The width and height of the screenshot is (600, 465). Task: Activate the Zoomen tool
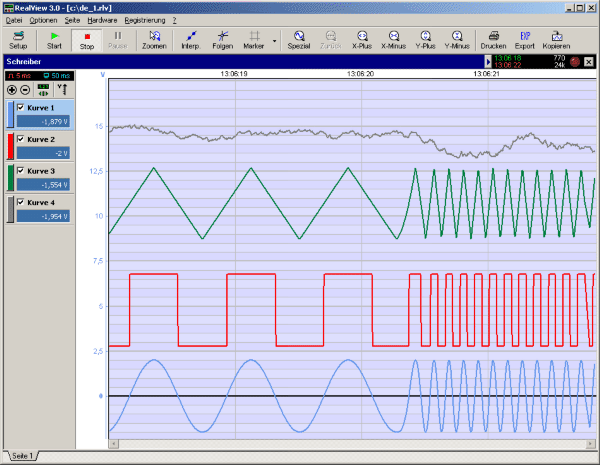tap(154, 40)
